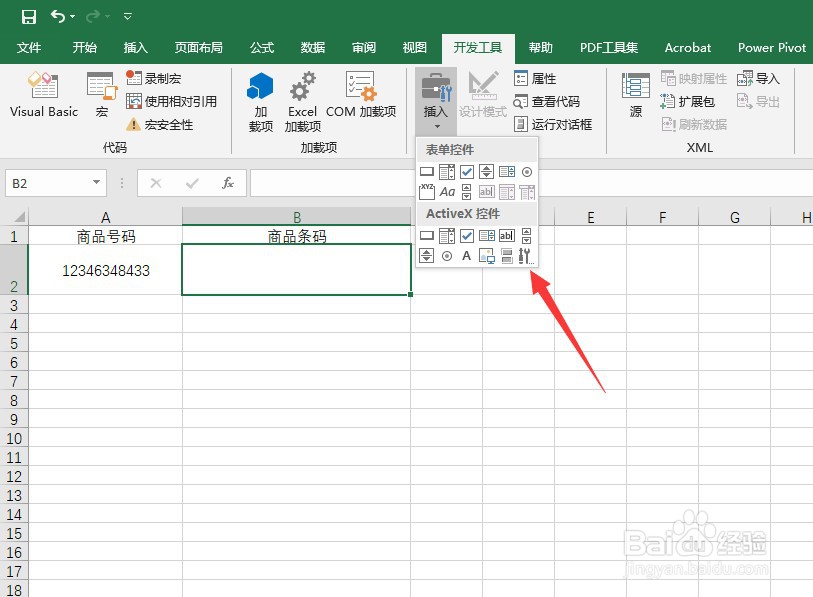Open the Name Box dropdown arrow
Image resolution: width=813 pixels, height=597 pixels.
click(x=96, y=183)
